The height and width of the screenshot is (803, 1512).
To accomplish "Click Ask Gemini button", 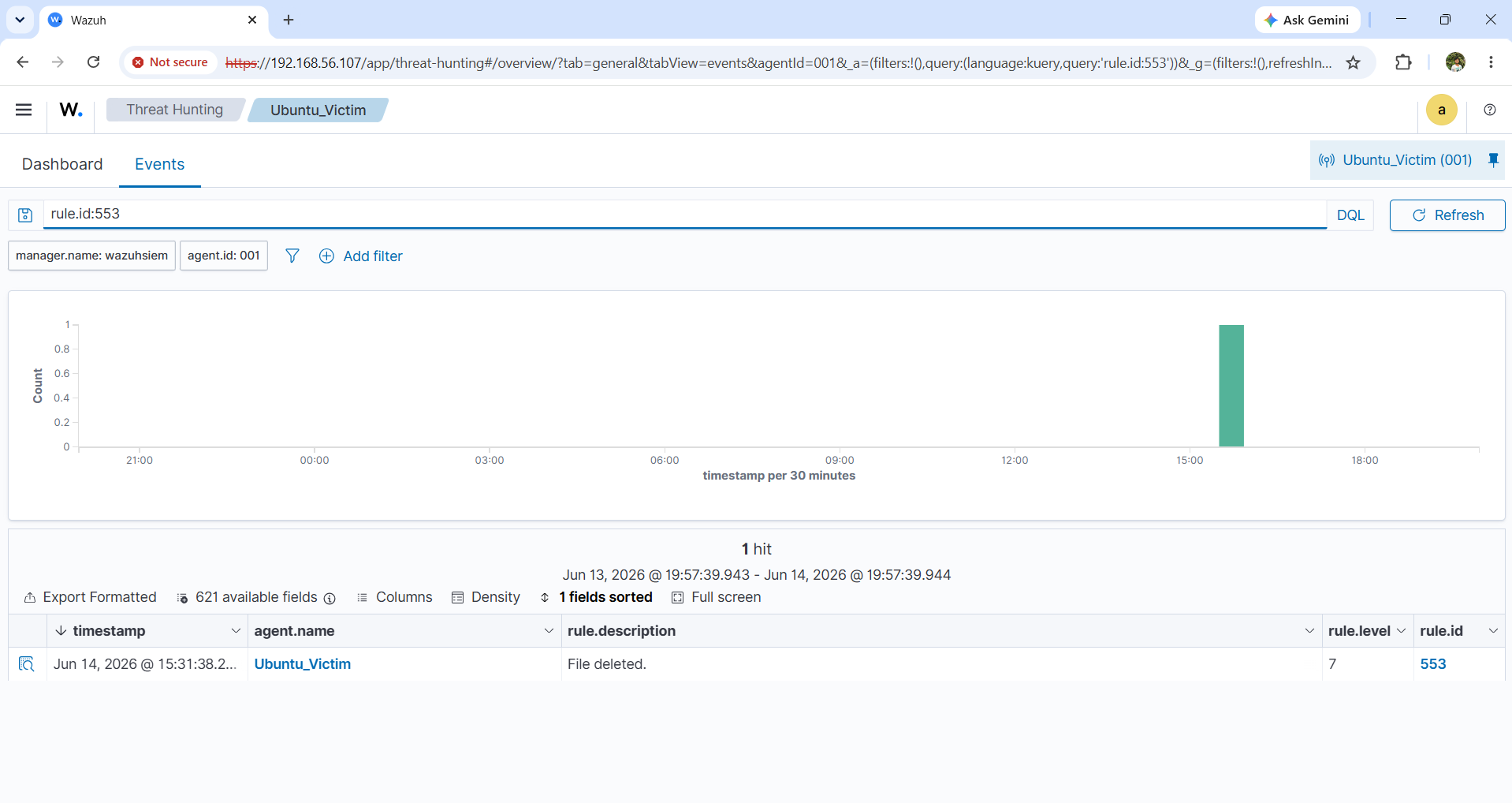I will [x=1307, y=20].
